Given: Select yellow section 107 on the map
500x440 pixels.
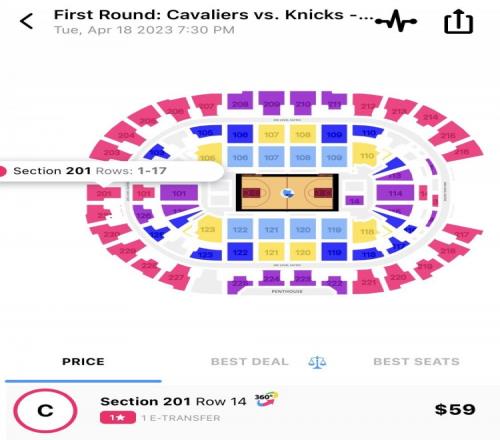Looking at the screenshot, I should pyautogui.click(x=271, y=134).
